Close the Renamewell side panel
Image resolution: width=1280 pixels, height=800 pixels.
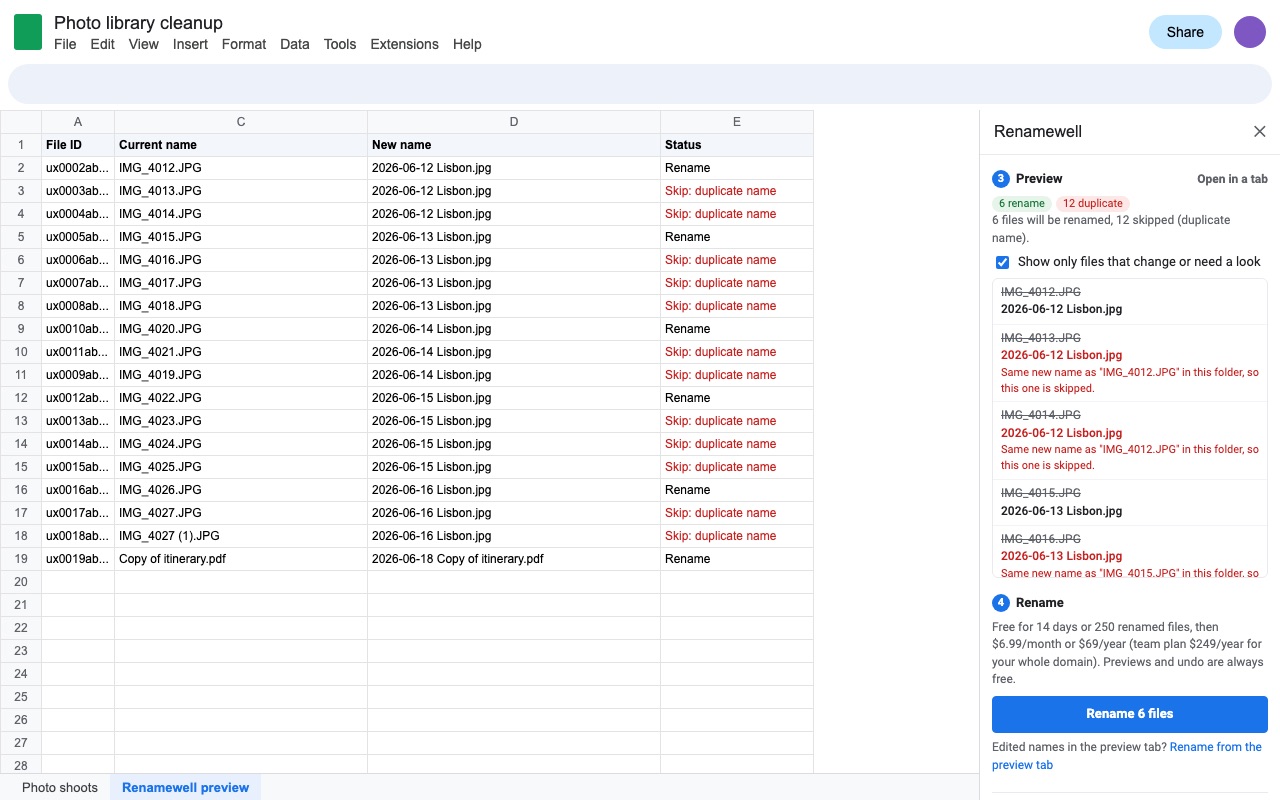[1260, 132]
